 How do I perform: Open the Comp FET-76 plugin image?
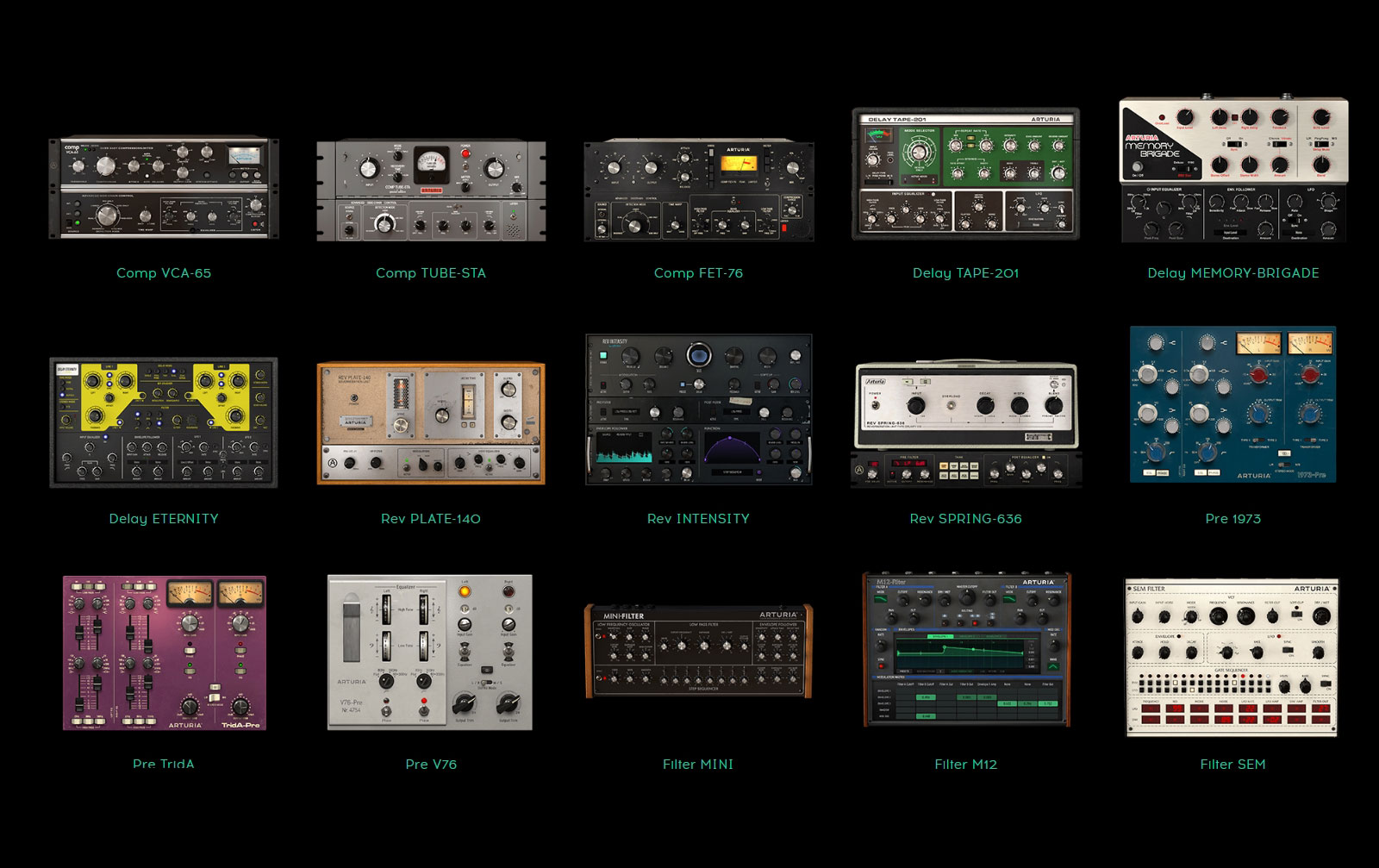pos(699,190)
